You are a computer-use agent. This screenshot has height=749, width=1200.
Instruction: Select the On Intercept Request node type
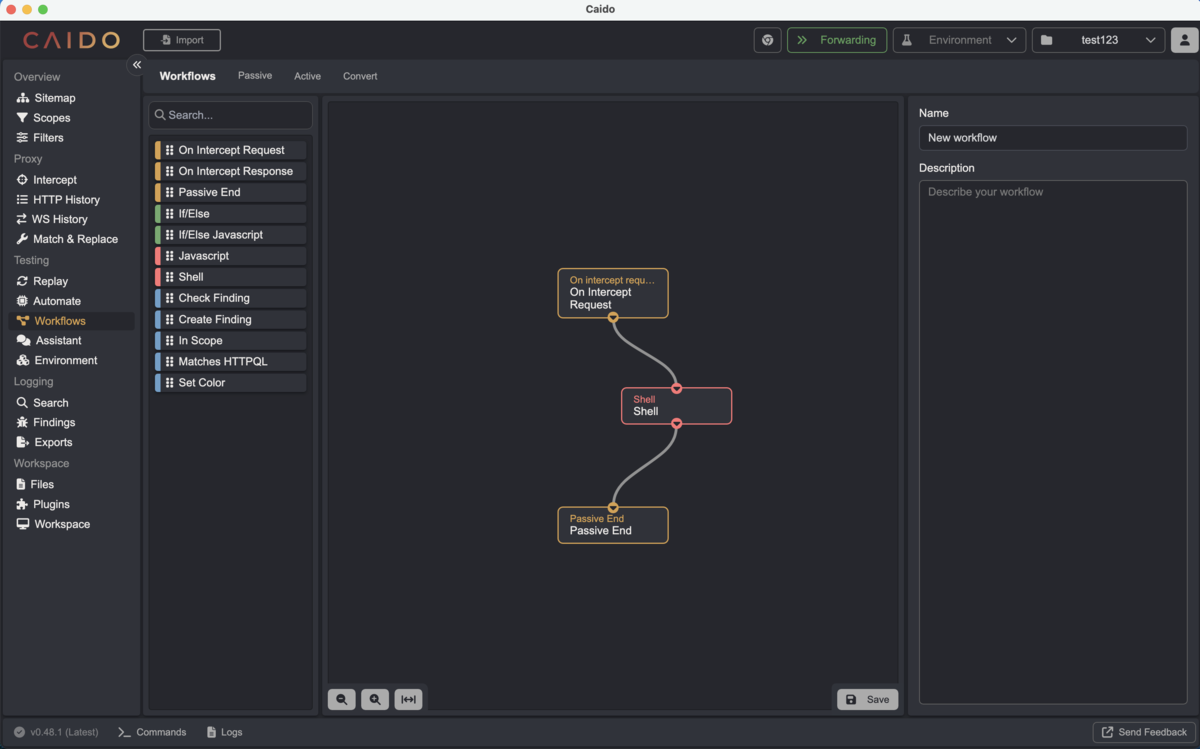[230, 150]
